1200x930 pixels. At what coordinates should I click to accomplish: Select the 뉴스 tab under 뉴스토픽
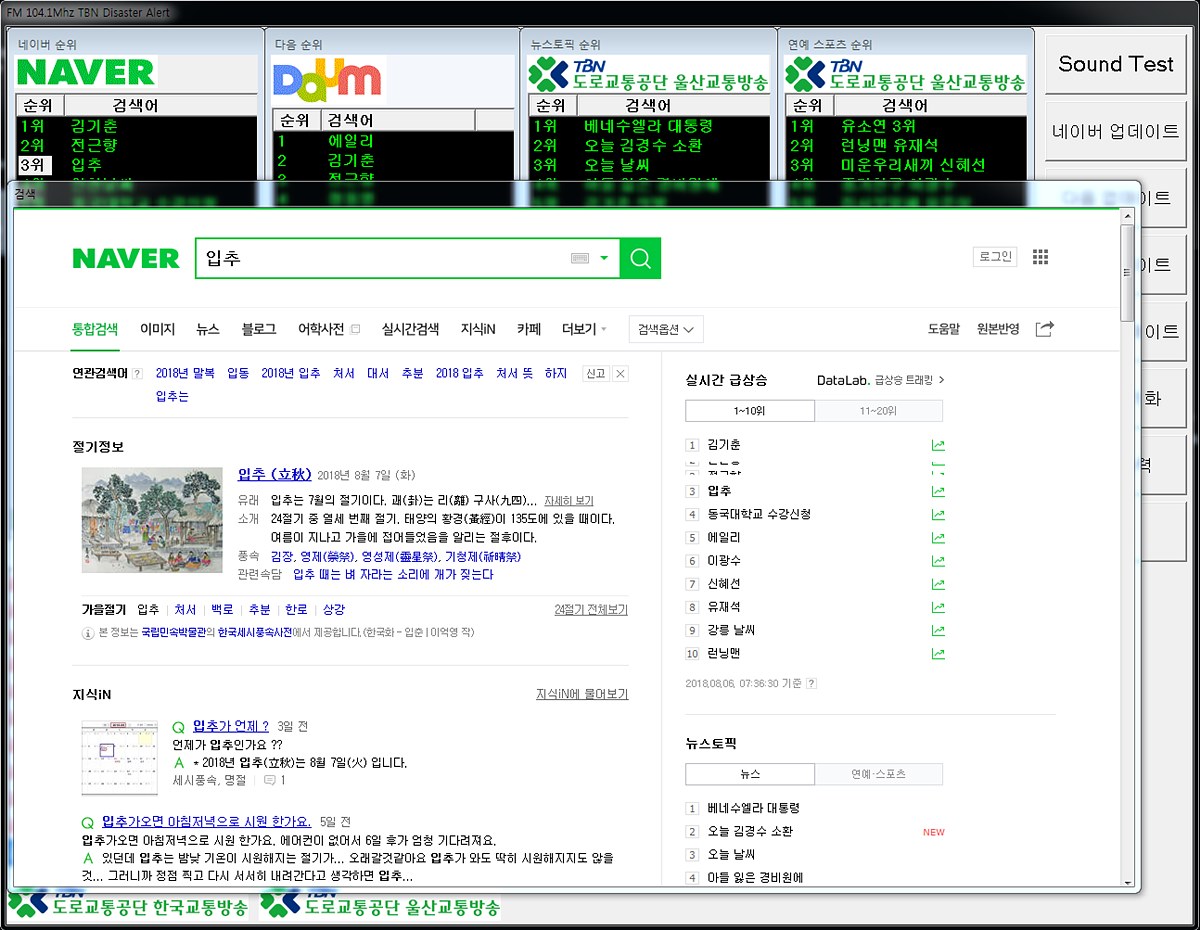[750, 774]
